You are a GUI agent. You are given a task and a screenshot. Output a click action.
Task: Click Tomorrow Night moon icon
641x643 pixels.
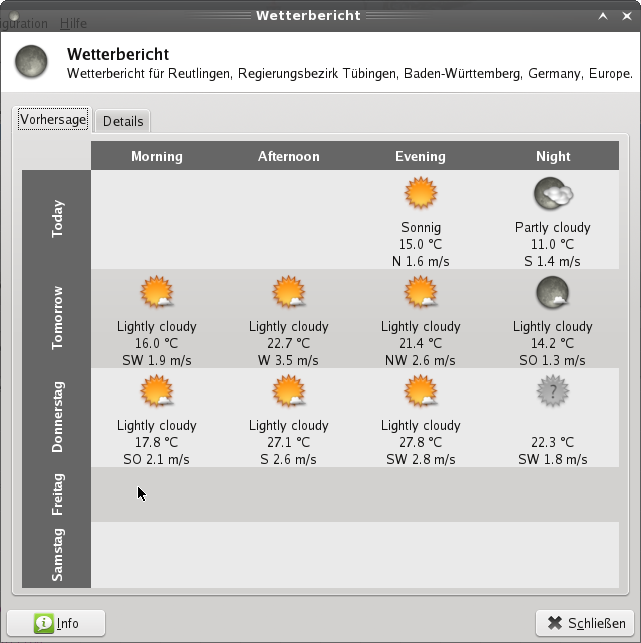coord(552,293)
